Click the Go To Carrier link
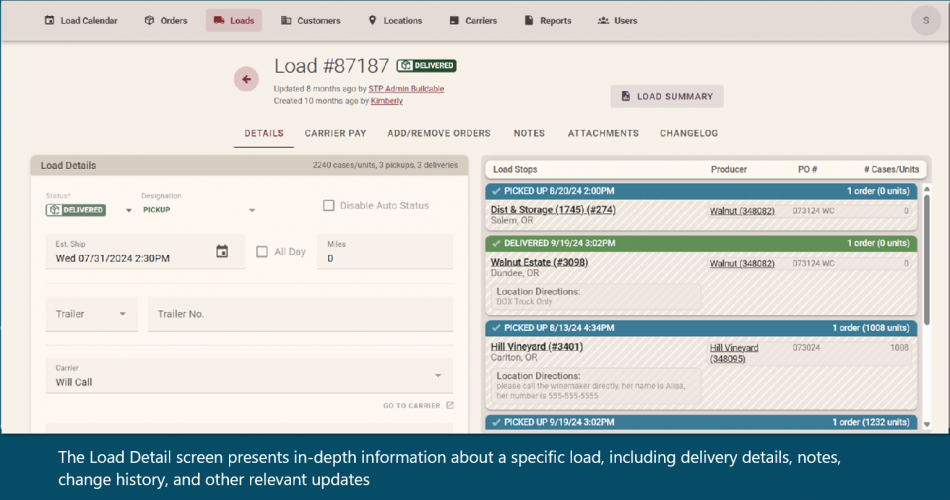950x500 pixels. click(411, 405)
